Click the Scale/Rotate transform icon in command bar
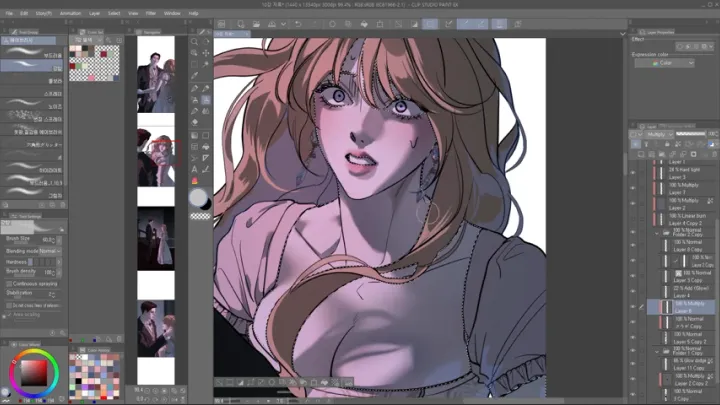This screenshot has height=405, width=720. 380,24
